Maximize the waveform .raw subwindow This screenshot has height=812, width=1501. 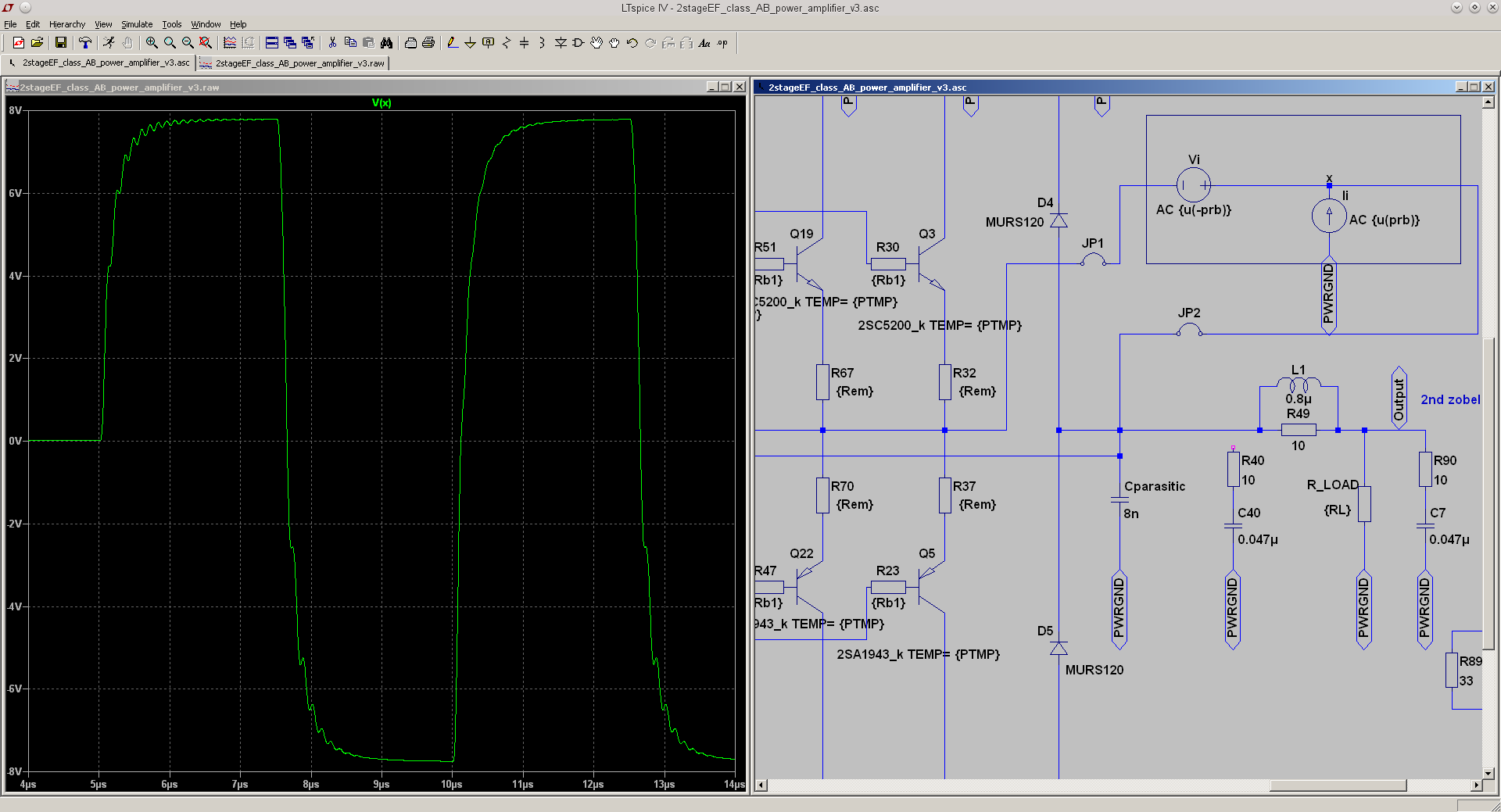coord(725,87)
